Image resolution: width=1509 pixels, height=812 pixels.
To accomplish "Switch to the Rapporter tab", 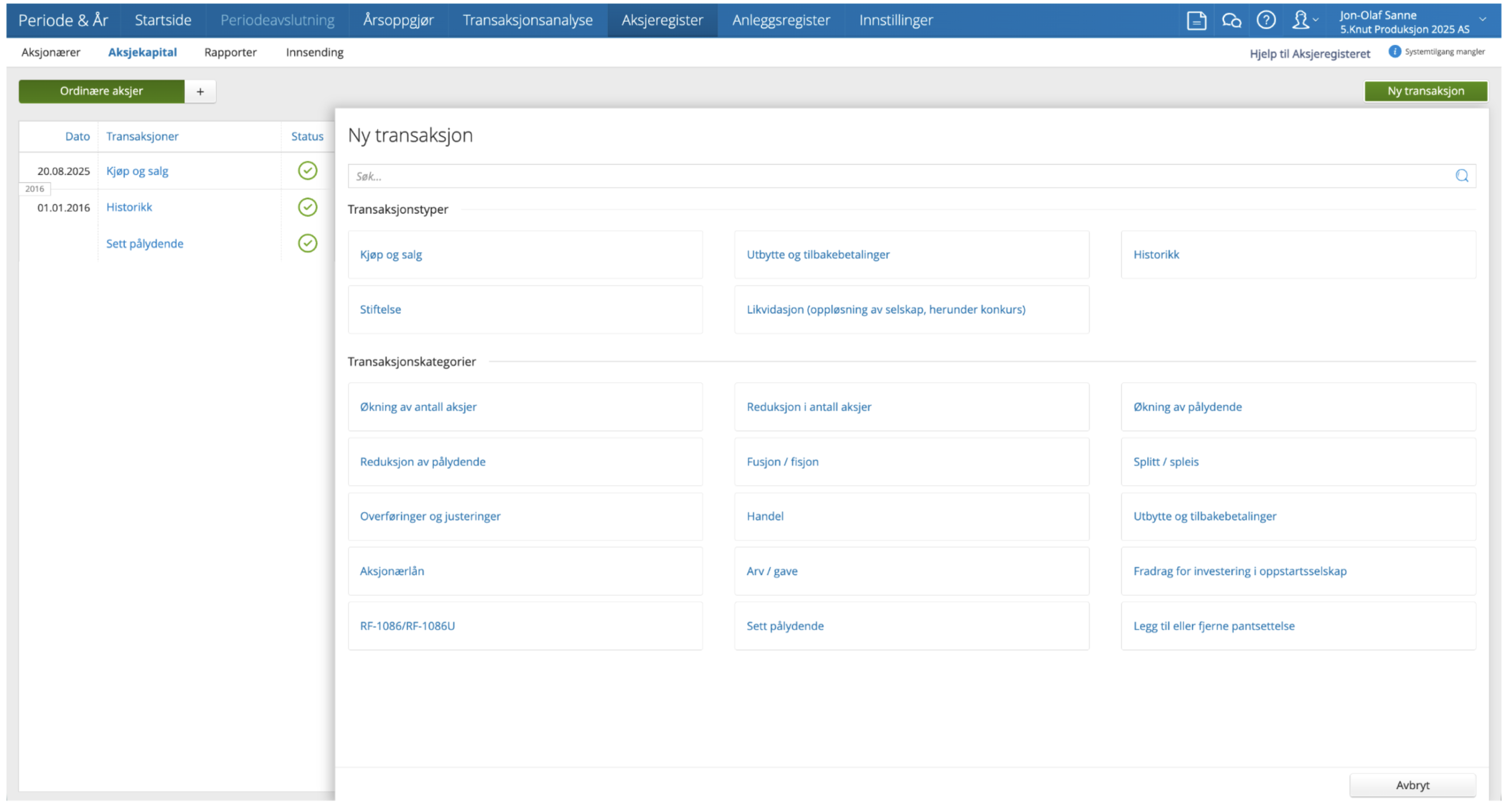I will pos(230,52).
